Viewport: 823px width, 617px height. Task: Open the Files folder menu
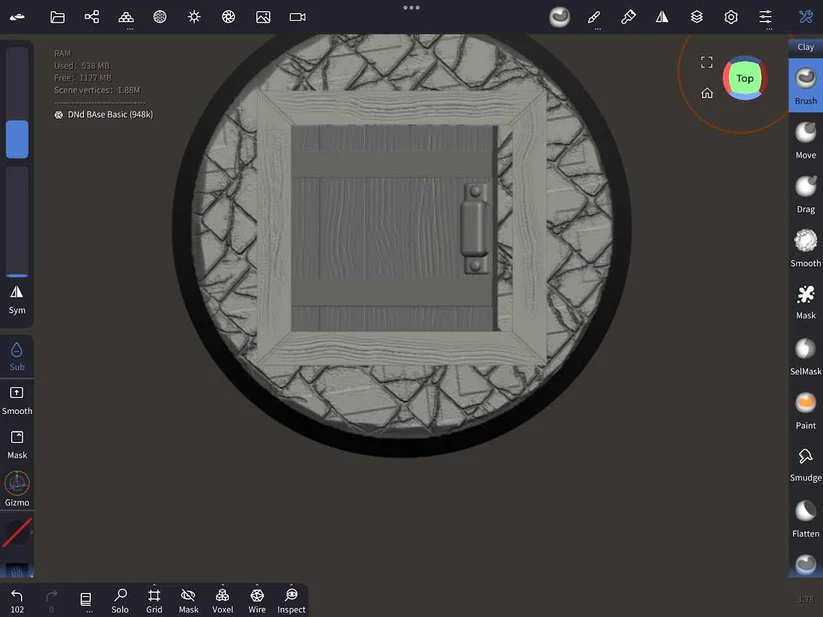(57, 17)
